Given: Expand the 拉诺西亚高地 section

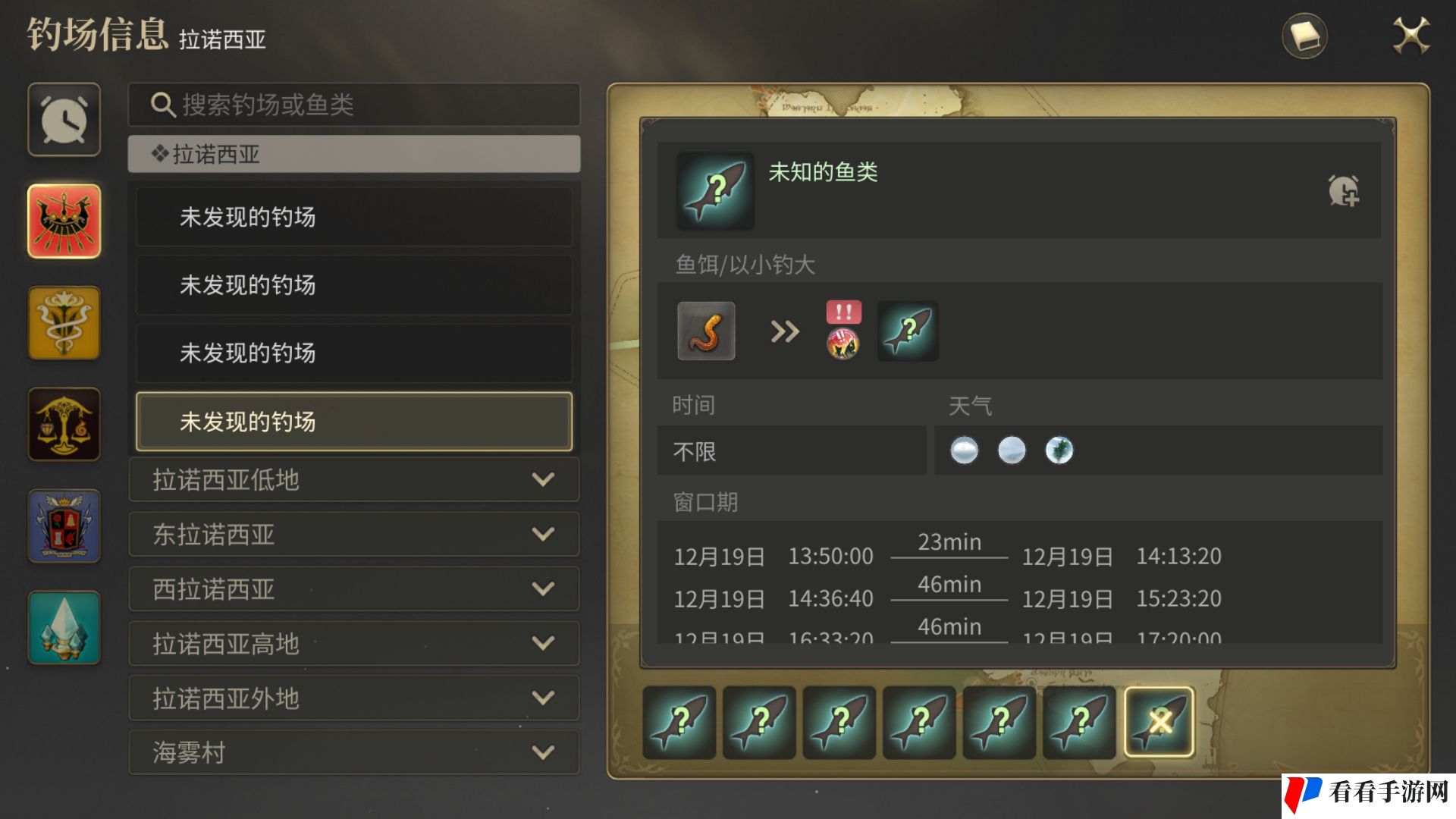Looking at the screenshot, I should [354, 644].
